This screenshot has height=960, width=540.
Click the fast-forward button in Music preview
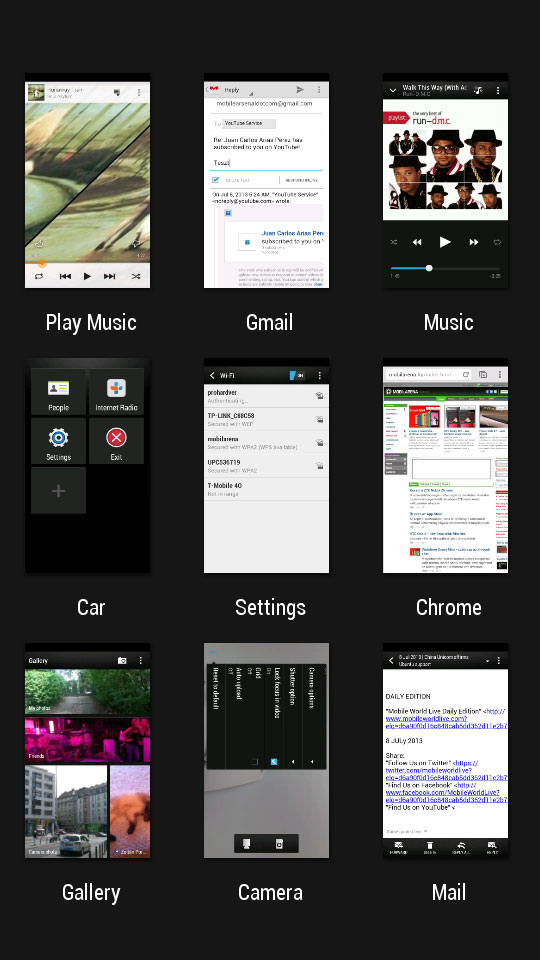pos(473,242)
